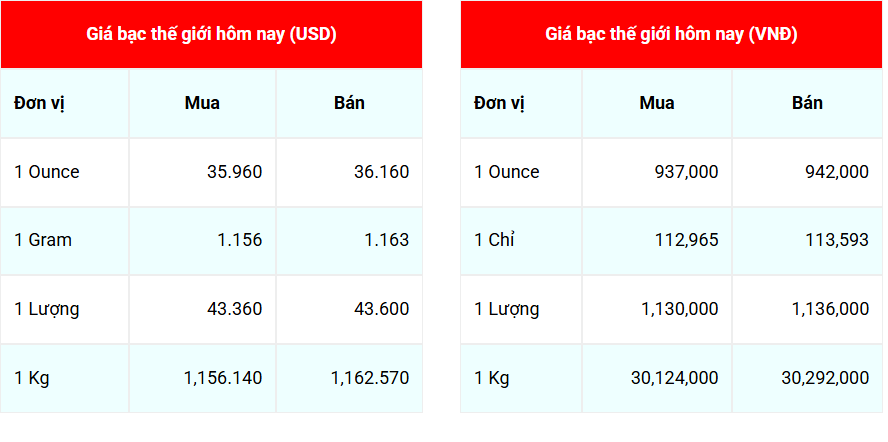Viewport: 888px width, 442px height.
Task: Select the 1 Chỉ row label
Action: pyautogui.click(x=494, y=240)
